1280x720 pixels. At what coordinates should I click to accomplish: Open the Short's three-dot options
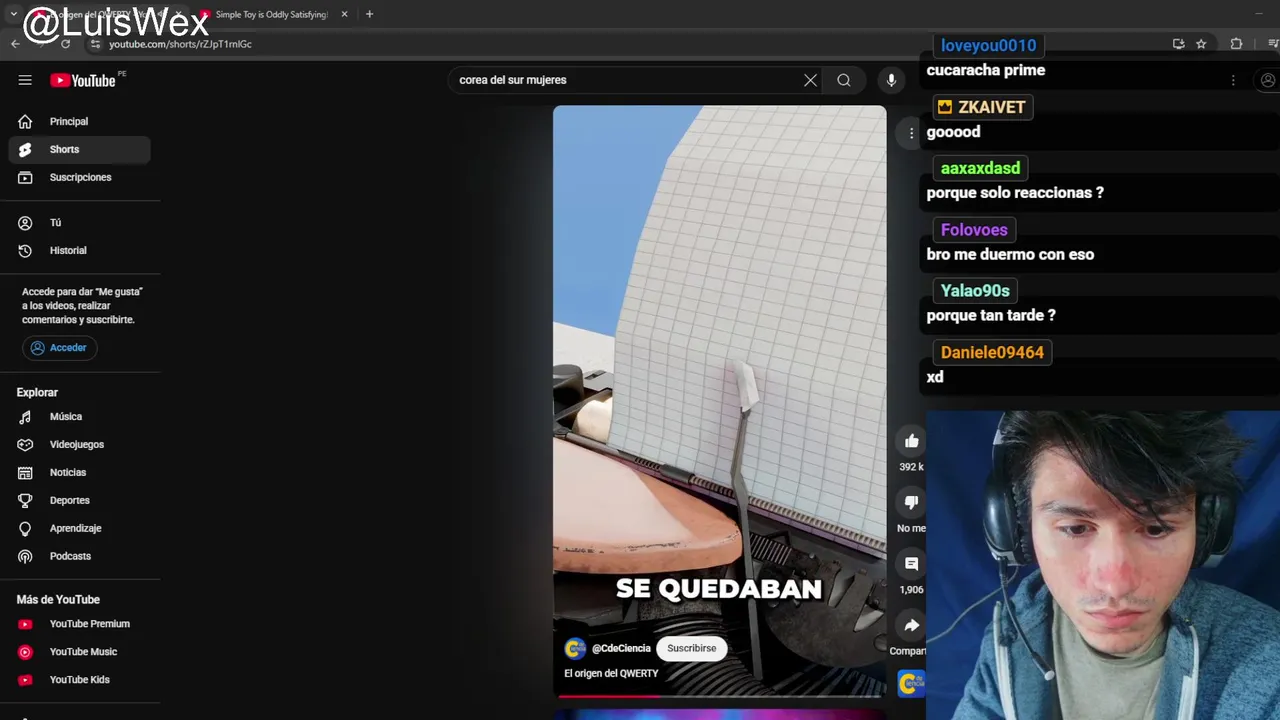tap(911, 133)
